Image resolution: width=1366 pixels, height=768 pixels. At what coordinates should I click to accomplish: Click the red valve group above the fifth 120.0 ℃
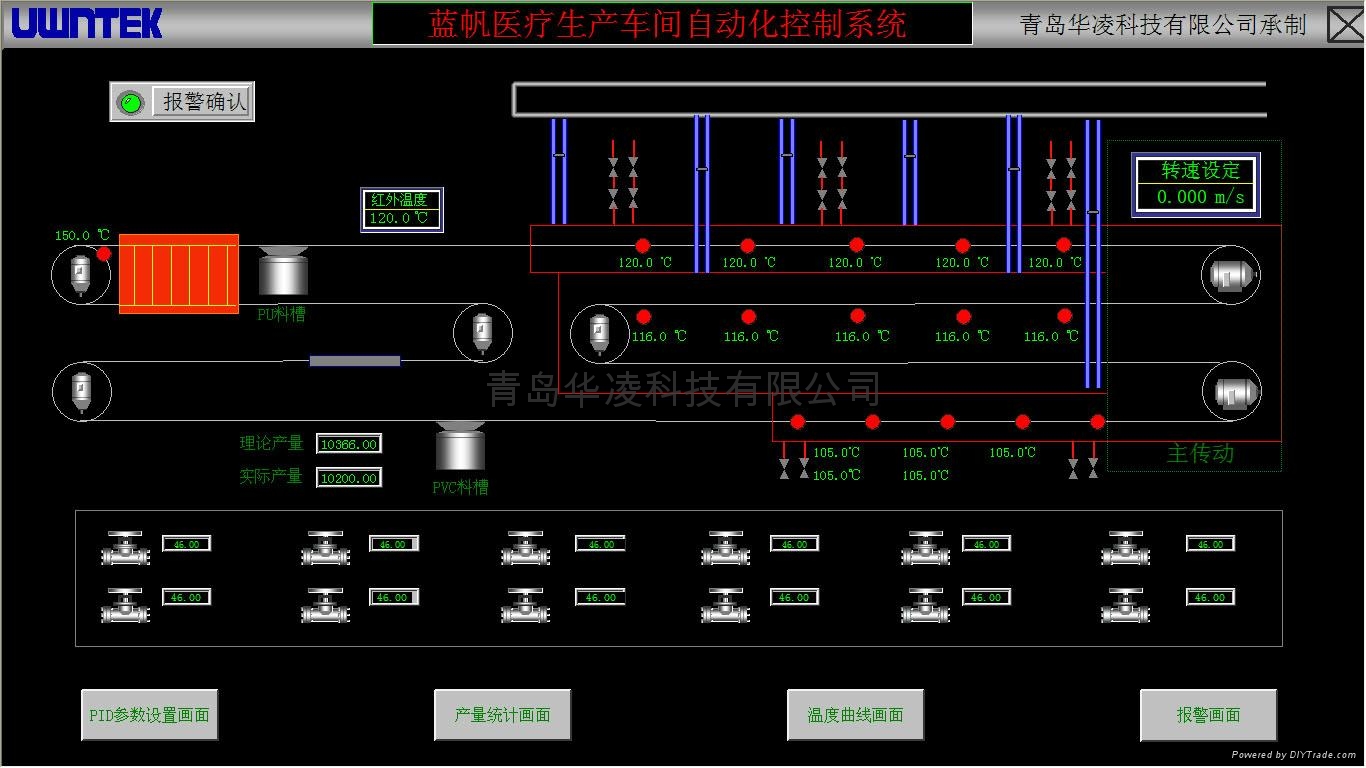click(x=1061, y=182)
